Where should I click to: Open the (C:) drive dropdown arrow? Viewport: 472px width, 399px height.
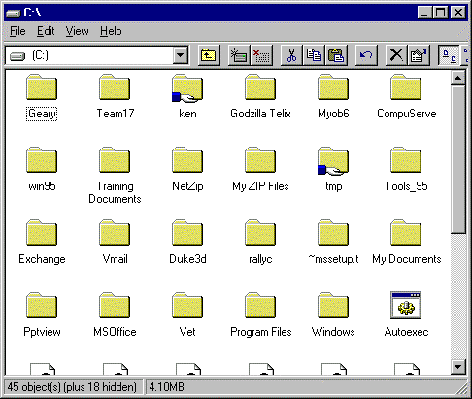point(180,55)
